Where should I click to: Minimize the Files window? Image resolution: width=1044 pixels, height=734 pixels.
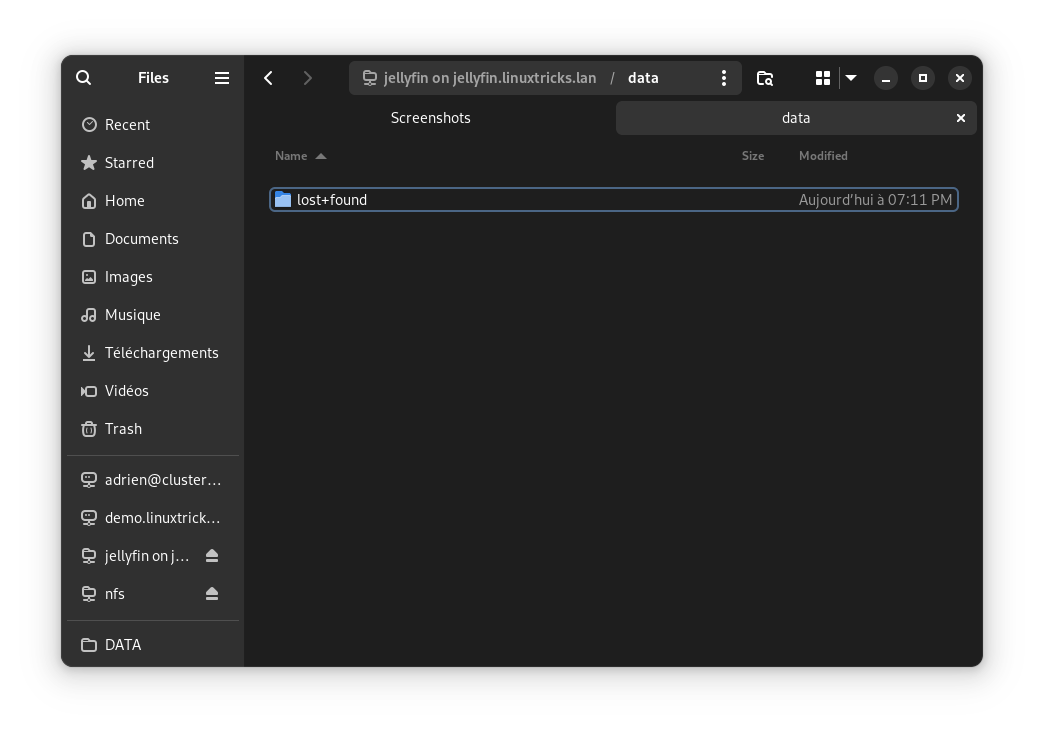click(886, 78)
